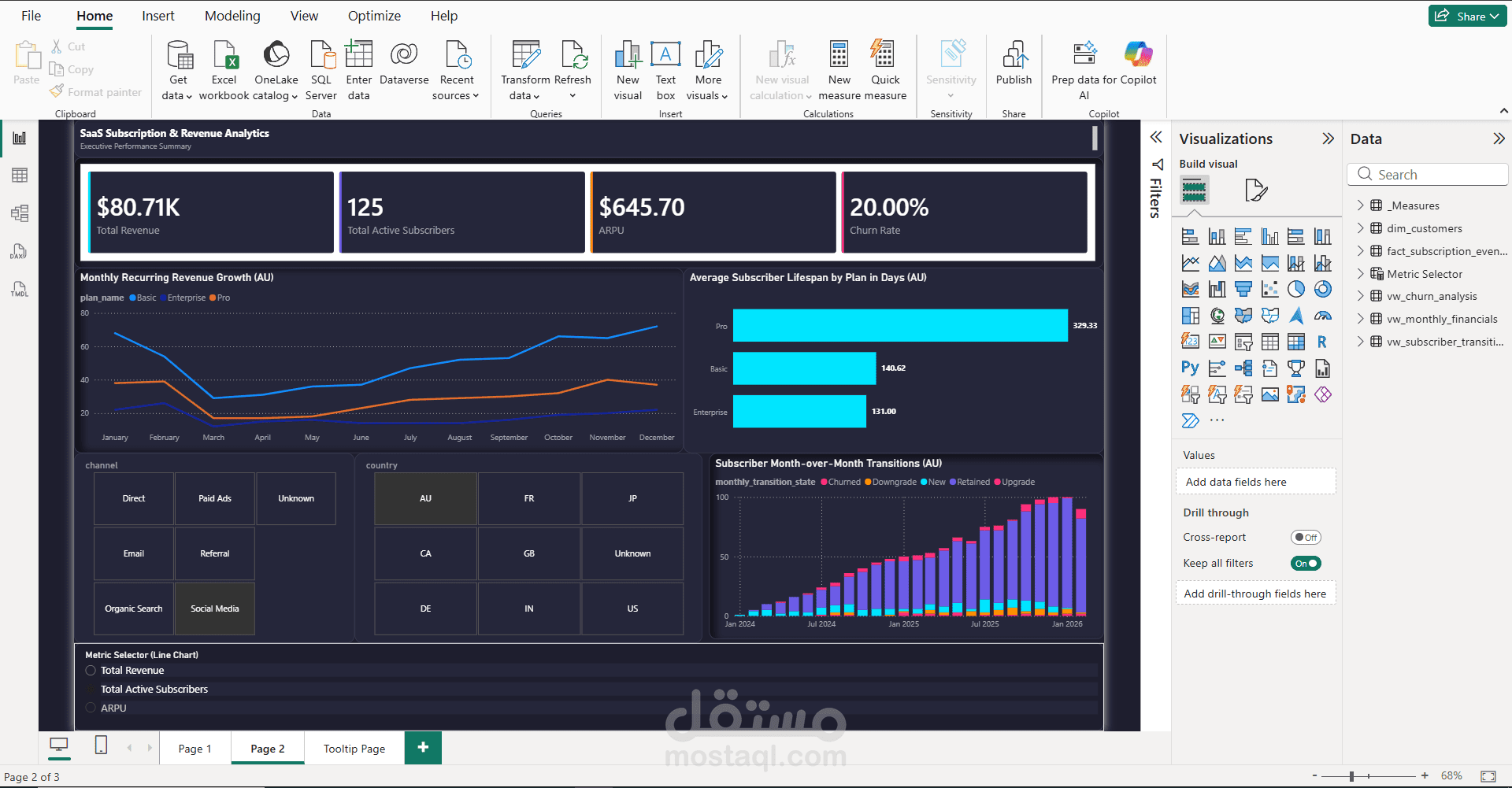Image resolution: width=1512 pixels, height=788 pixels.
Task: Collapse the Visualizations pane
Action: [1328, 139]
